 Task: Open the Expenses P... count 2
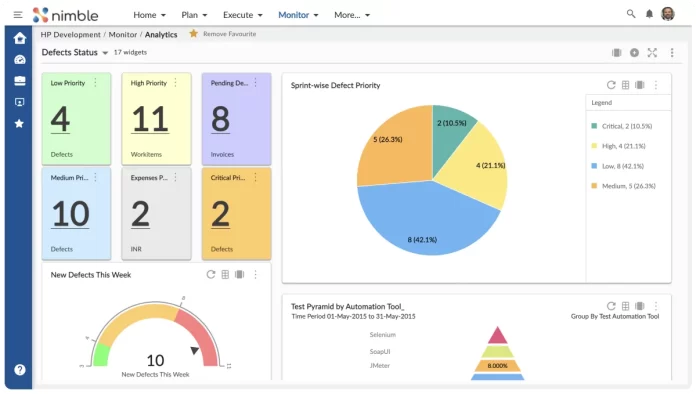140,214
